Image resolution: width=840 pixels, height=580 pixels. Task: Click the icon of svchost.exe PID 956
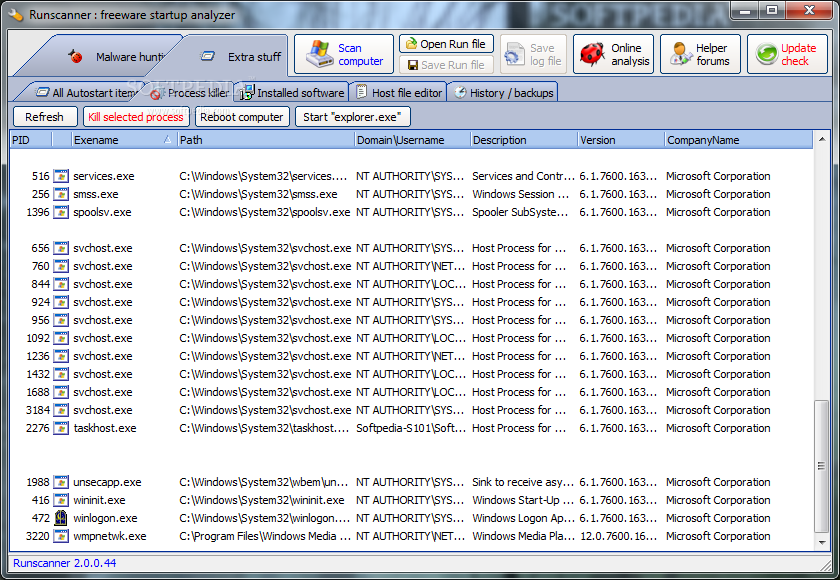(x=61, y=320)
